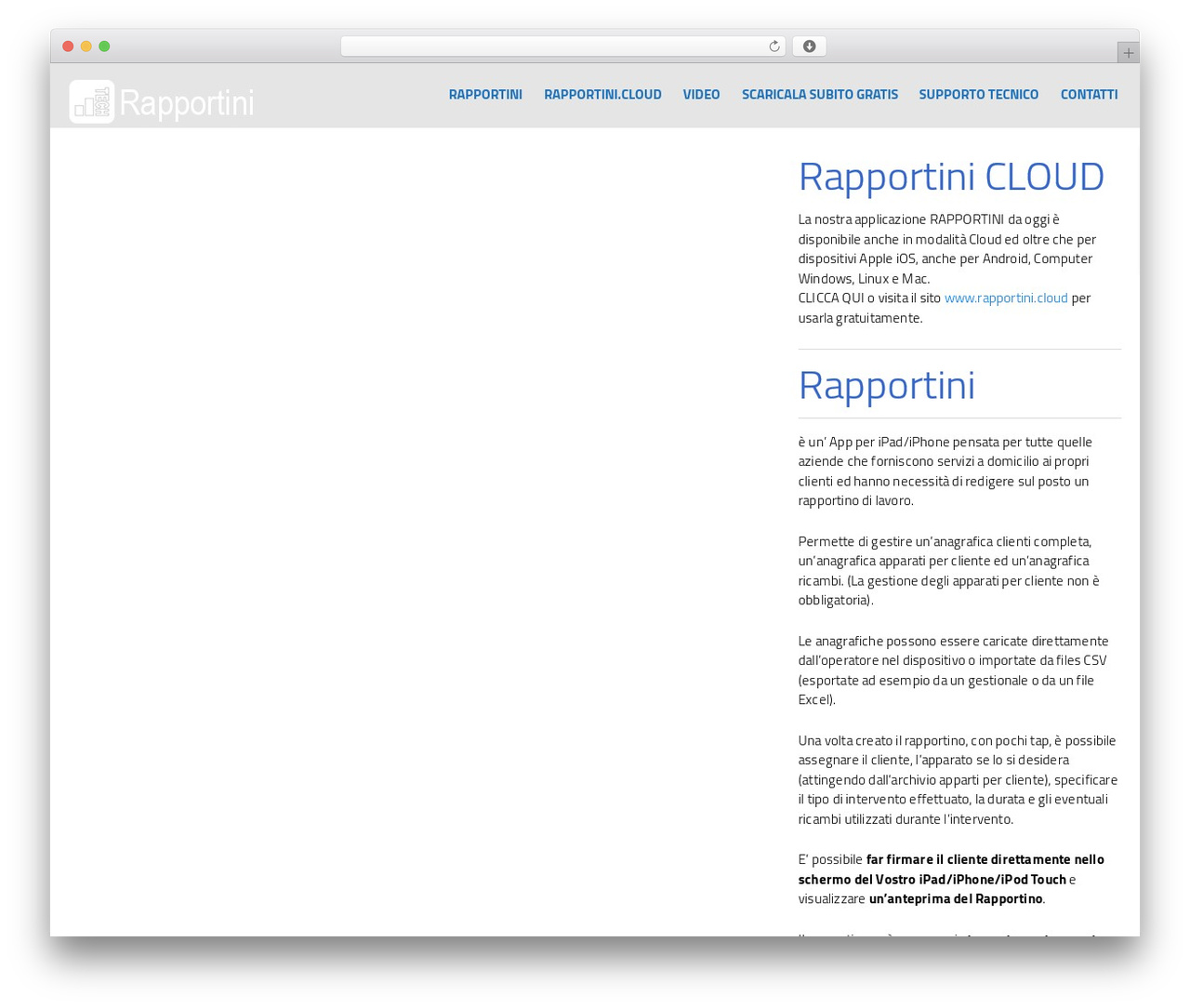Viewport: 1190px width, 1008px height.
Task: Open the VIDEO menu item
Action: pyautogui.click(x=701, y=94)
